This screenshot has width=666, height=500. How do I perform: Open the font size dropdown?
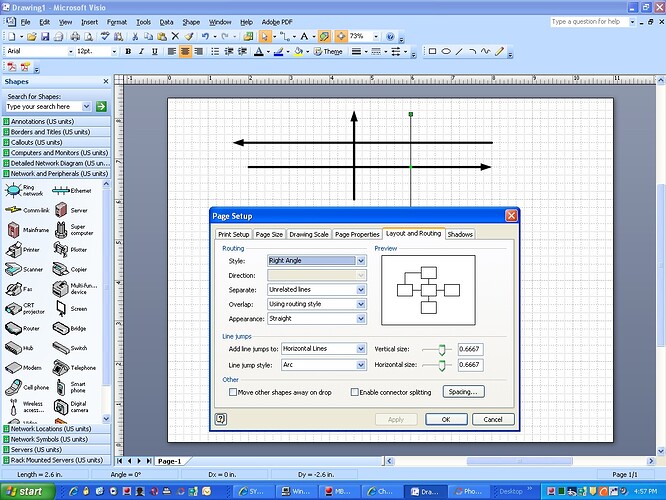click(x=114, y=51)
